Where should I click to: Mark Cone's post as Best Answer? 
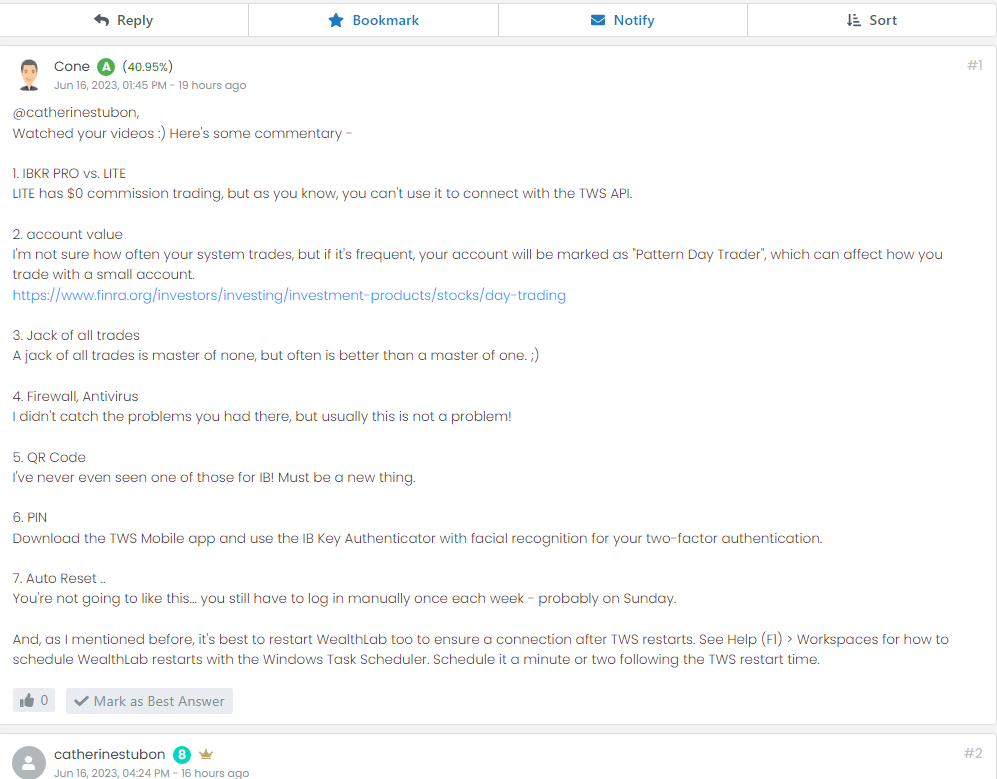click(x=149, y=701)
